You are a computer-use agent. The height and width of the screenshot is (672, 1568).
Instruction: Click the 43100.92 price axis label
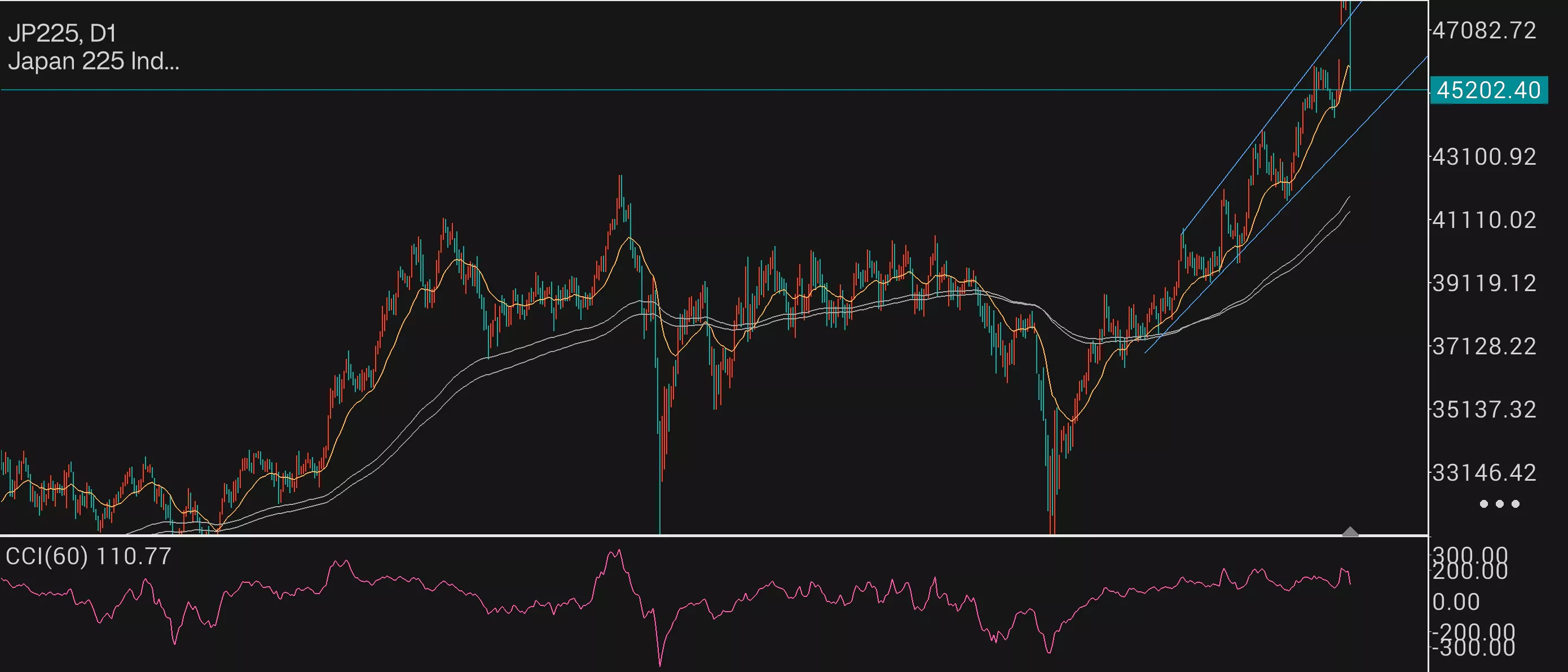pos(1484,157)
